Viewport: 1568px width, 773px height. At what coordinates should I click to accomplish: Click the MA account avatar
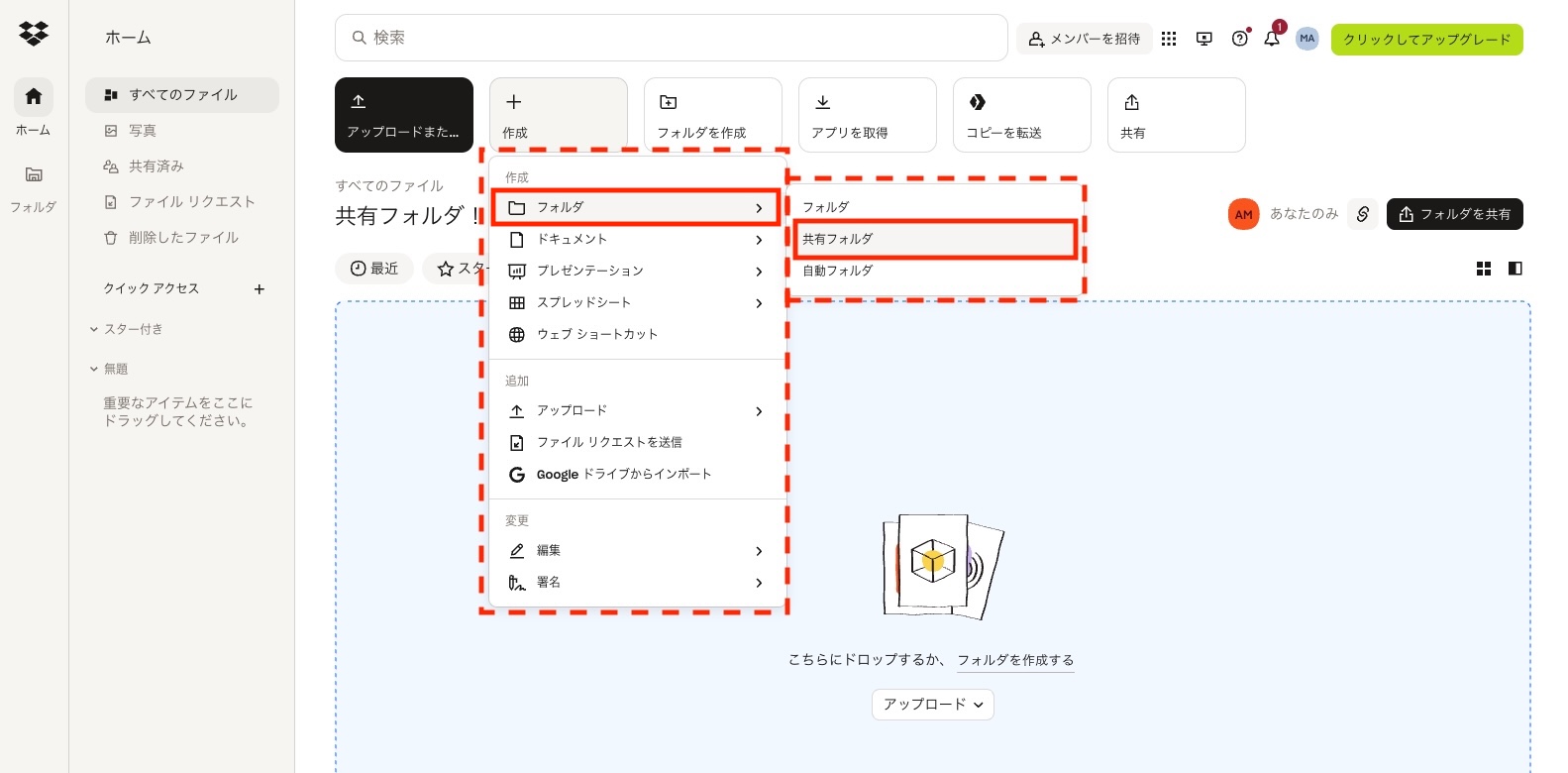1307,39
